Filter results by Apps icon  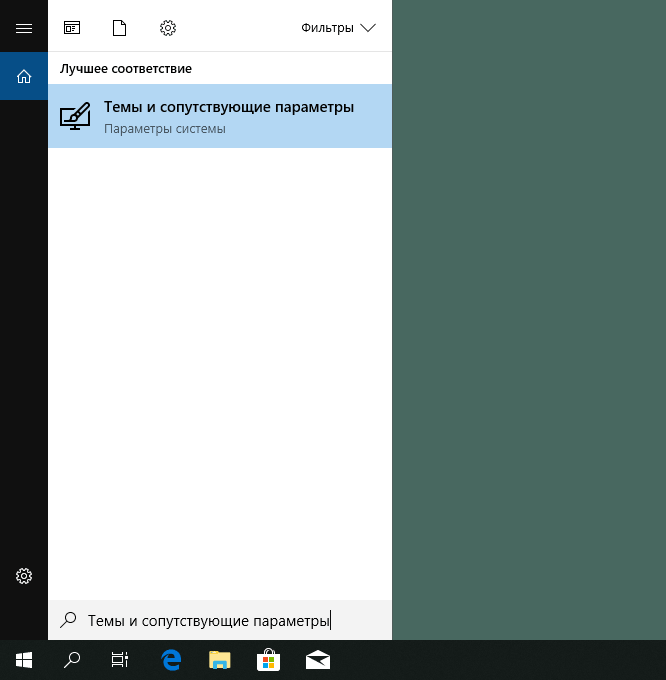(x=72, y=28)
